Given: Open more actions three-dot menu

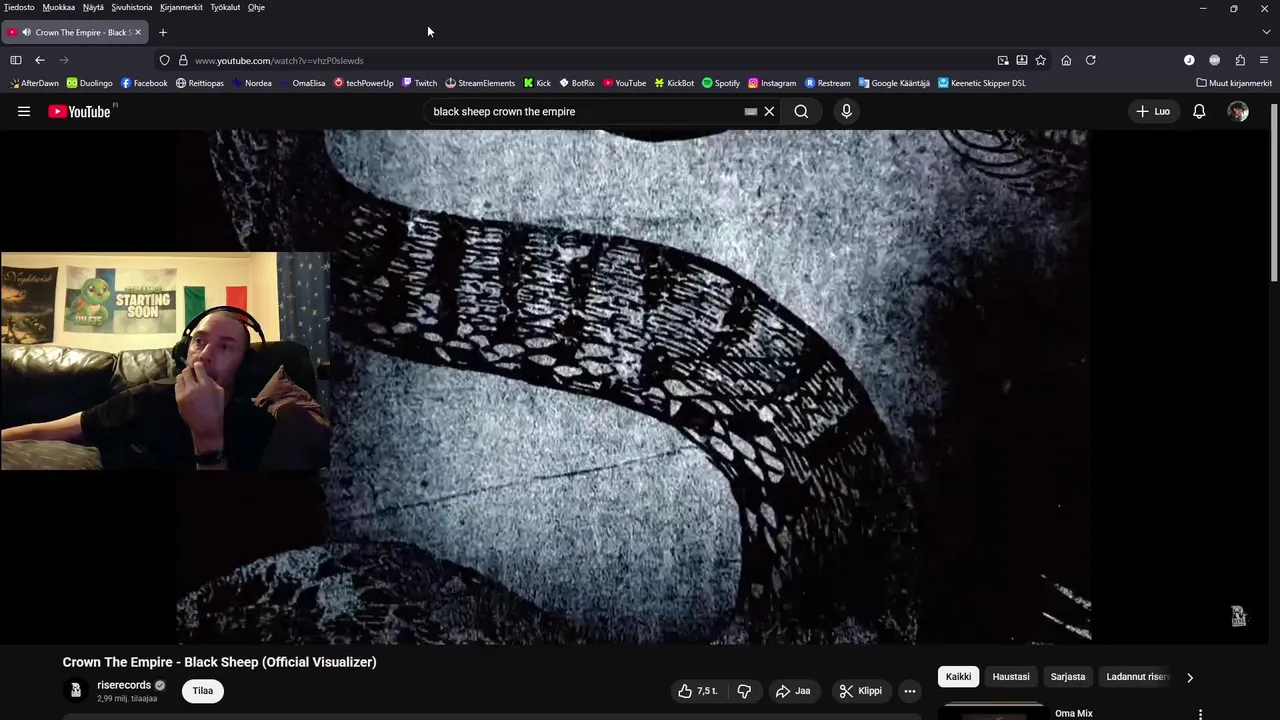Looking at the screenshot, I should pyautogui.click(x=909, y=691).
